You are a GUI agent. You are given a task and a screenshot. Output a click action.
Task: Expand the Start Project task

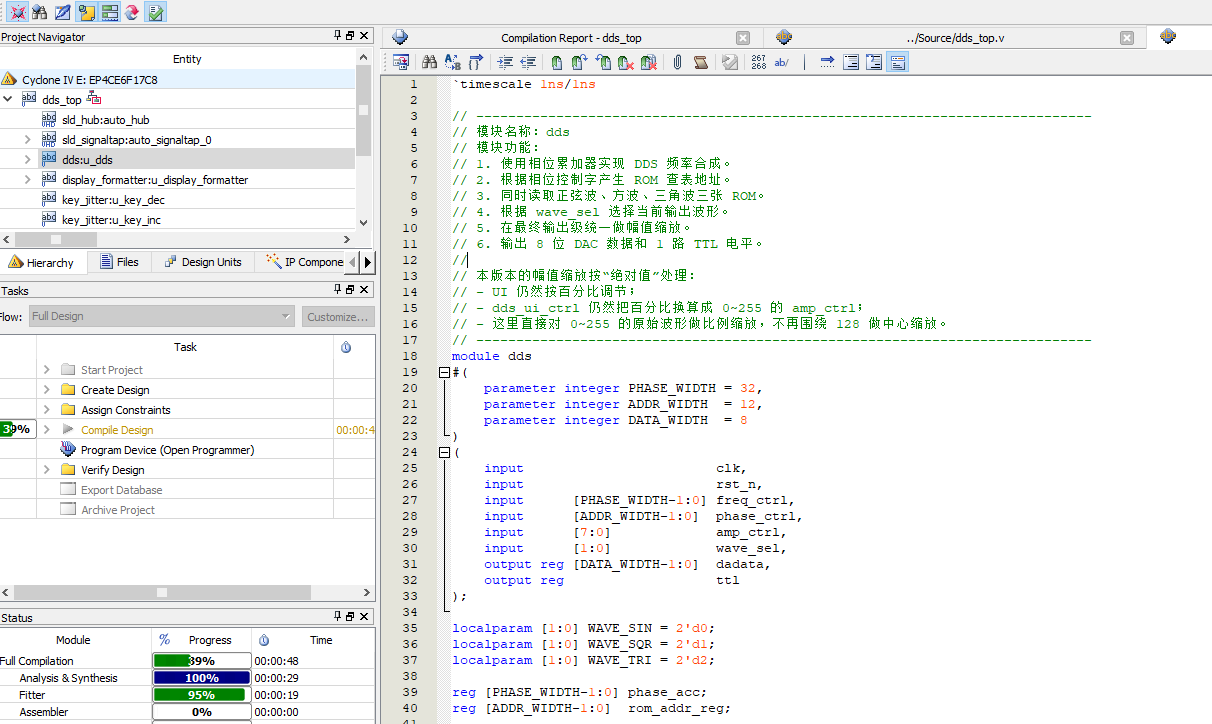point(46,369)
